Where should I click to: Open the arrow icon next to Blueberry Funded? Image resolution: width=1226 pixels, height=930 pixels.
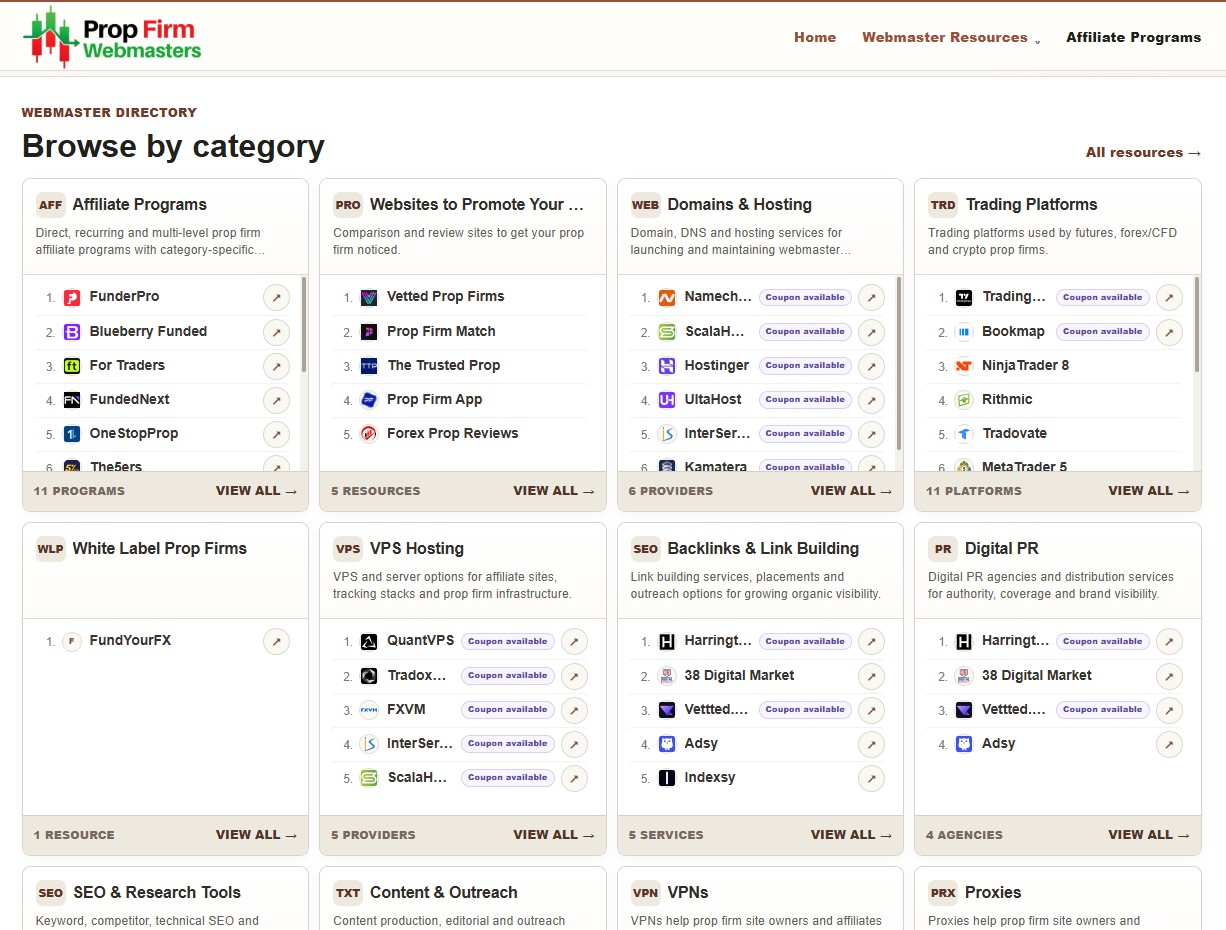276,331
